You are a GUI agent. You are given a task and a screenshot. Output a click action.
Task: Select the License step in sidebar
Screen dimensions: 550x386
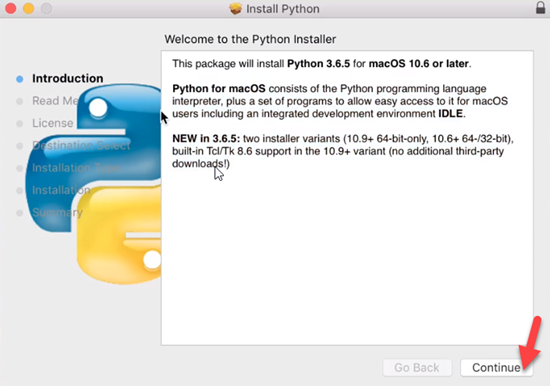[53, 123]
